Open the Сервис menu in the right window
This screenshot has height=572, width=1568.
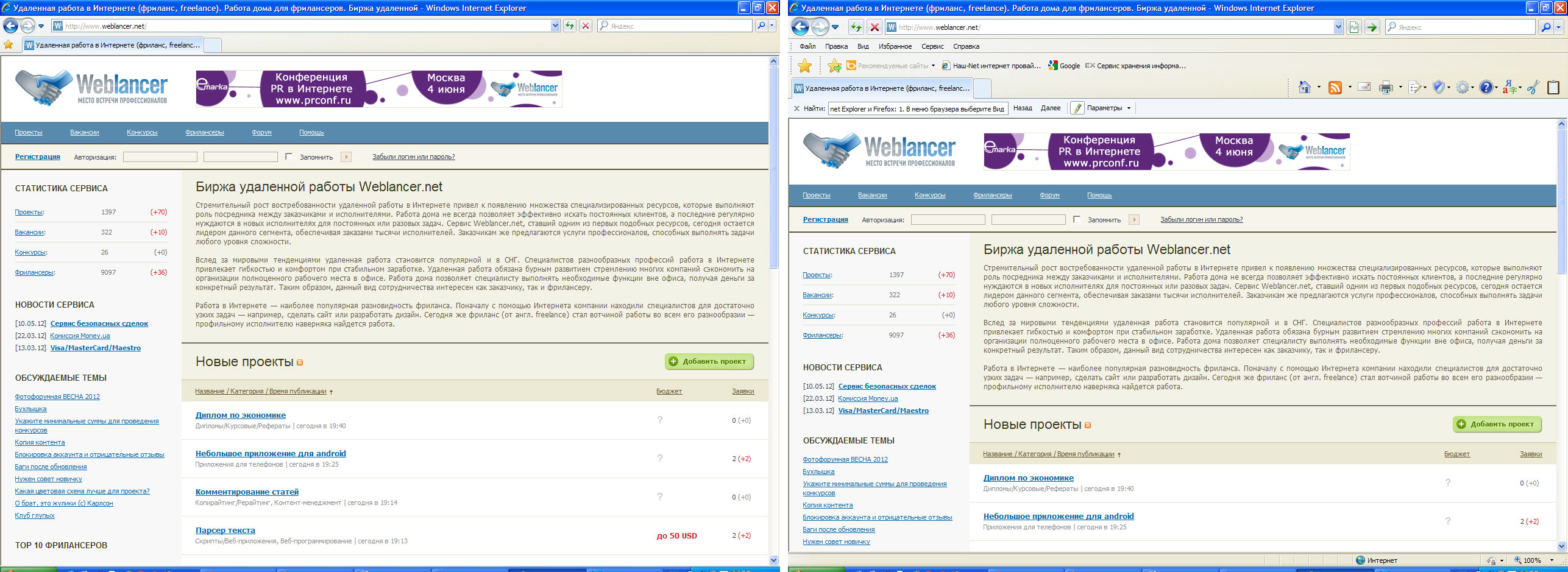click(x=932, y=46)
